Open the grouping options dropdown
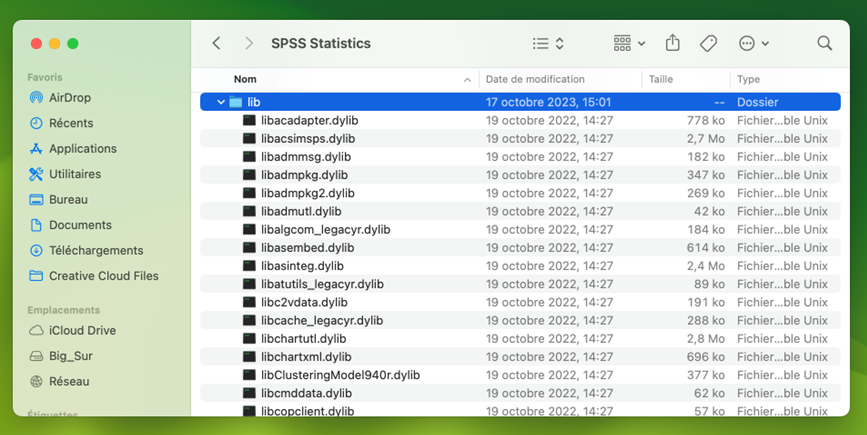Viewport: 867px width, 435px height. coord(629,44)
